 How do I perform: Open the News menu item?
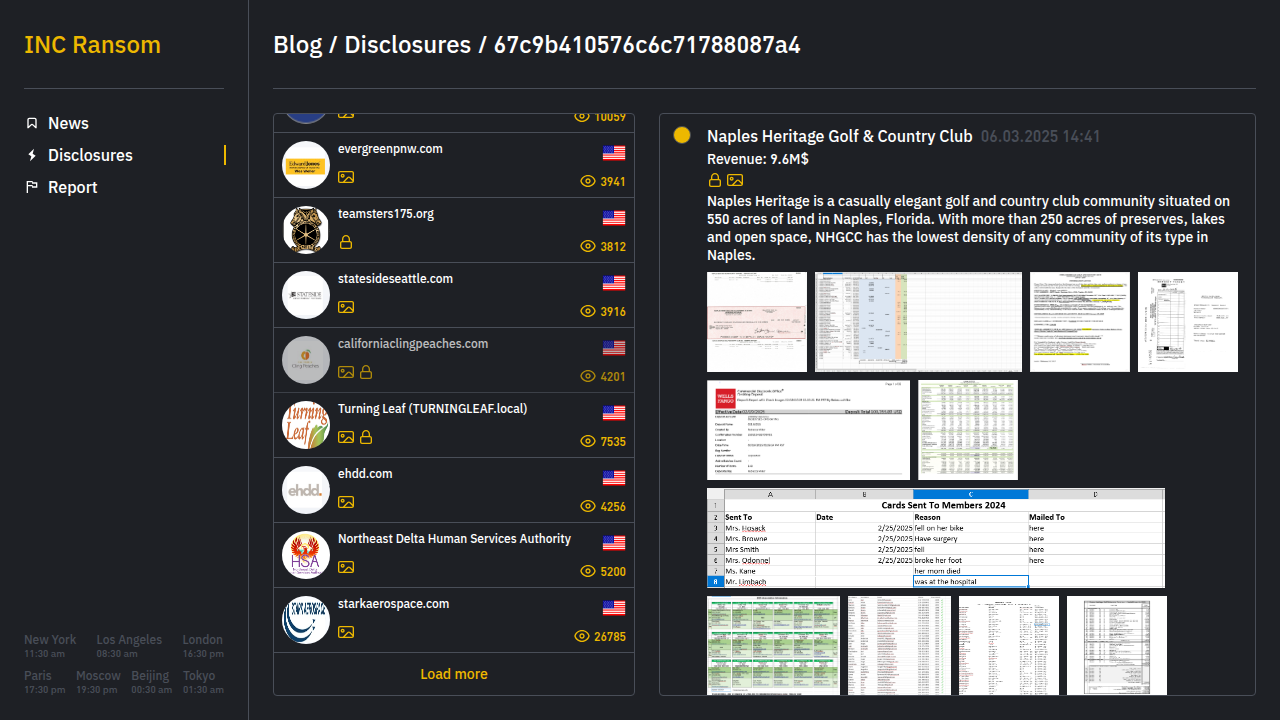pyautogui.click(x=68, y=123)
